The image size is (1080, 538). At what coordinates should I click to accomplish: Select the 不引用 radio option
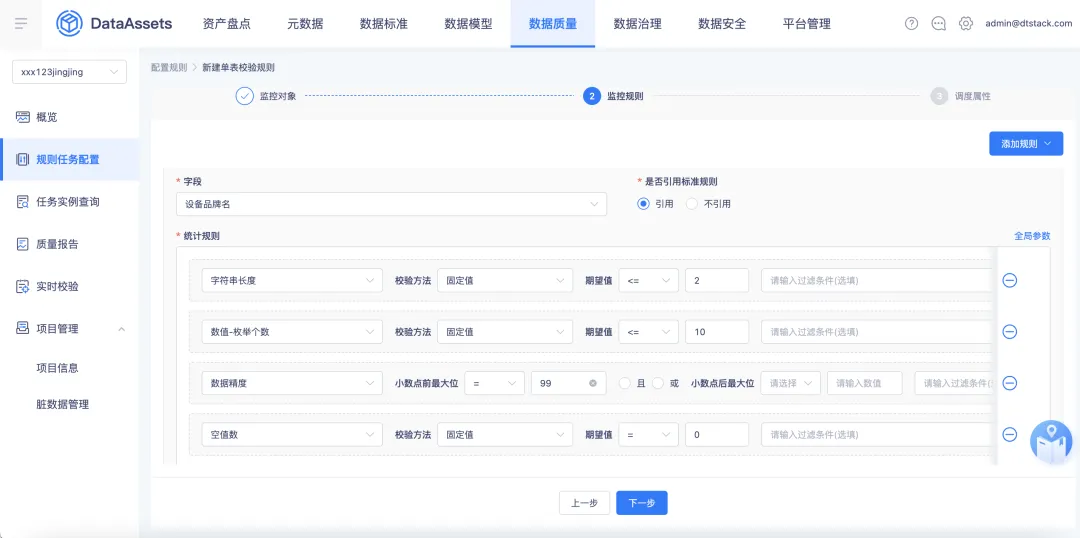point(692,204)
